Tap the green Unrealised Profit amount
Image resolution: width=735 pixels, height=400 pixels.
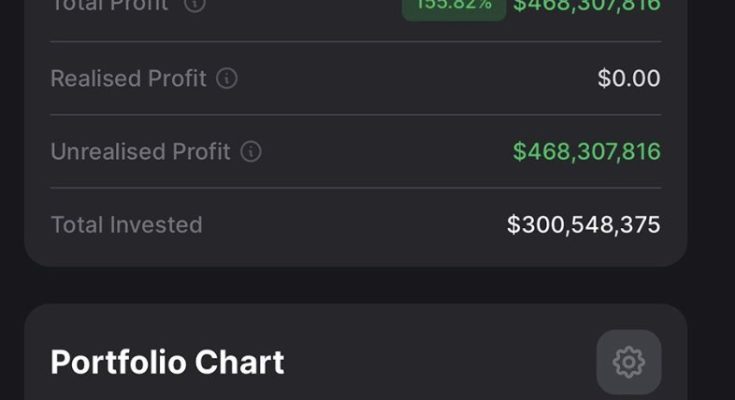587,152
